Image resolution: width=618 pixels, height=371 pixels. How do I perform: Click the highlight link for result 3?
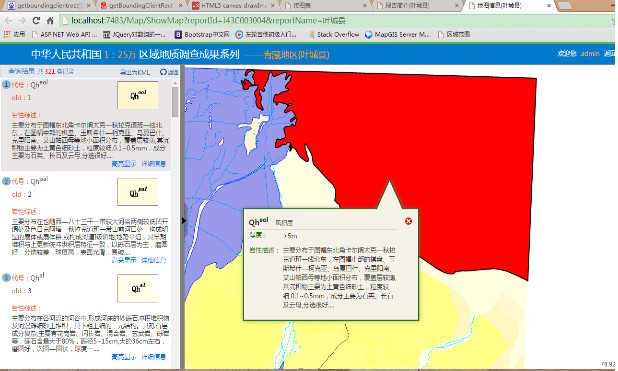(x=123, y=357)
